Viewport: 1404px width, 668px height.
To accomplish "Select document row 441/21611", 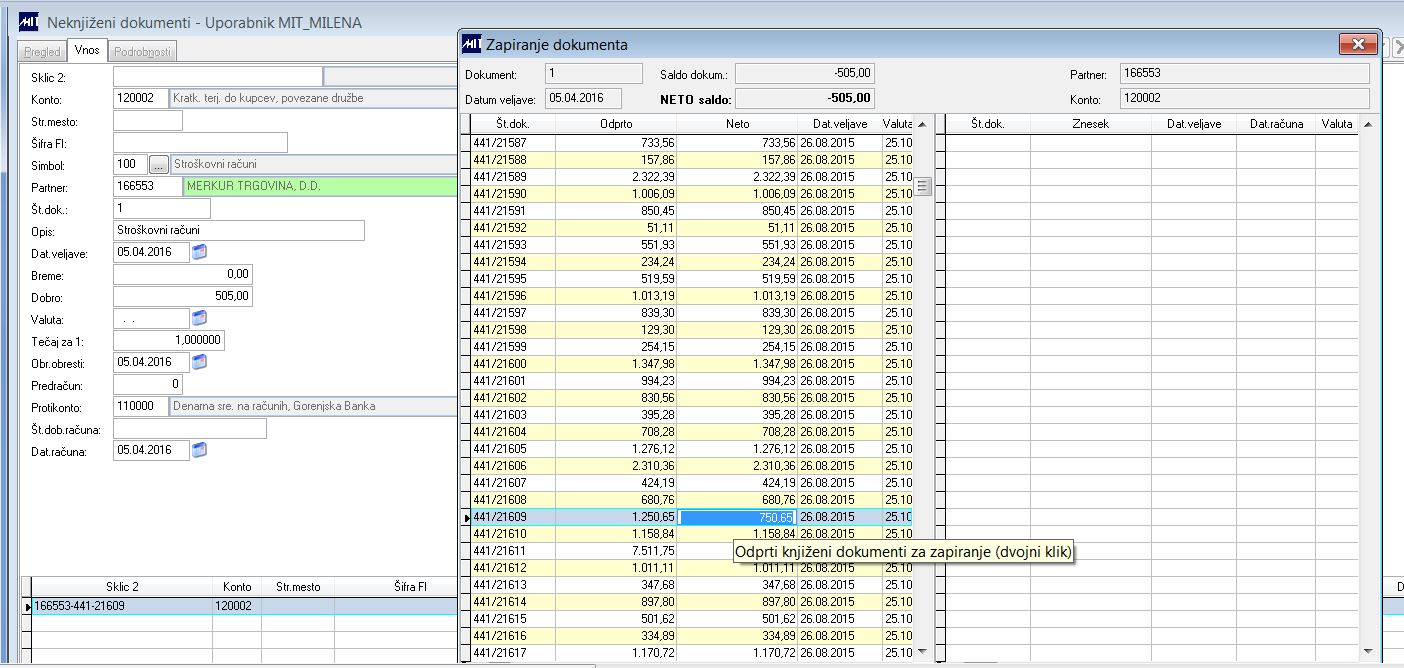I will coord(500,551).
